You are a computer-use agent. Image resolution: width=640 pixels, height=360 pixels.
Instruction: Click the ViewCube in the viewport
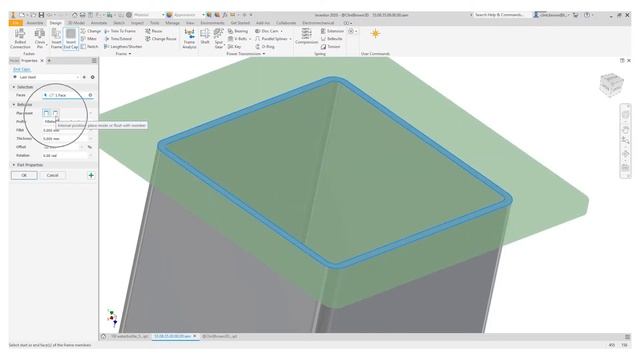click(611, 84)
